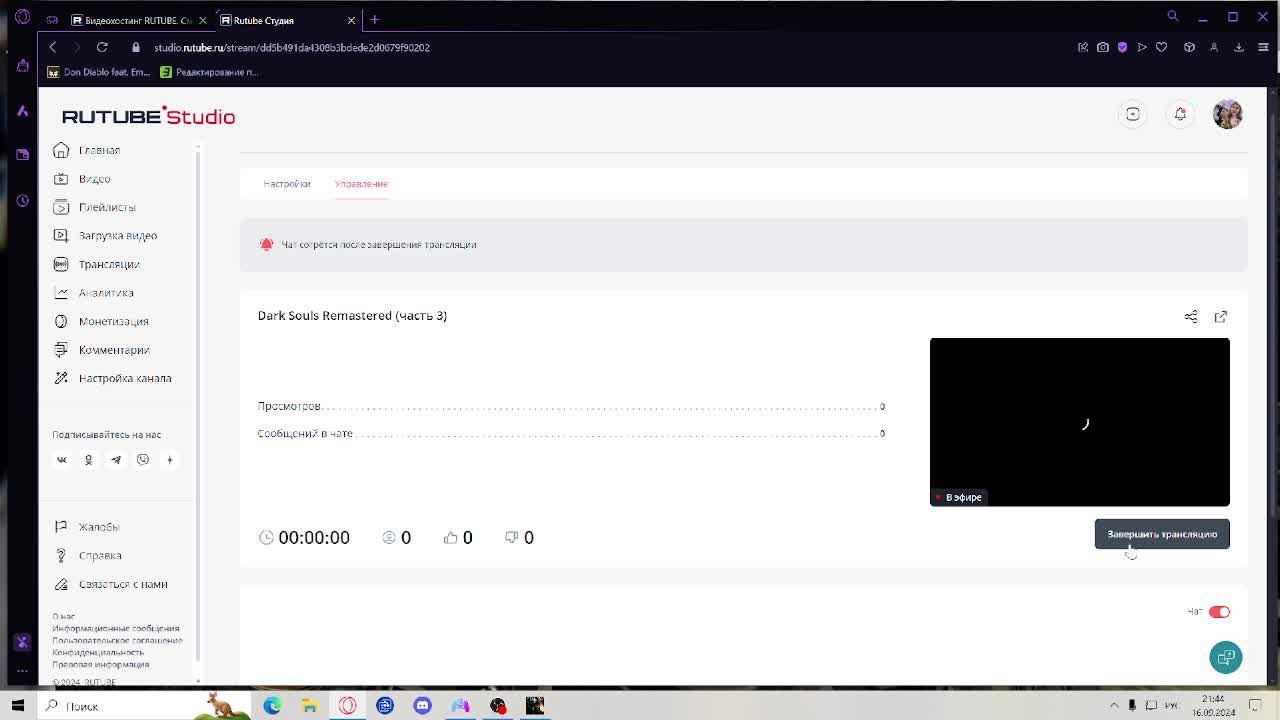Click Завершить трансляцию button
The height and width of the screenshot is (720, 1280).
click(1162, 534)
